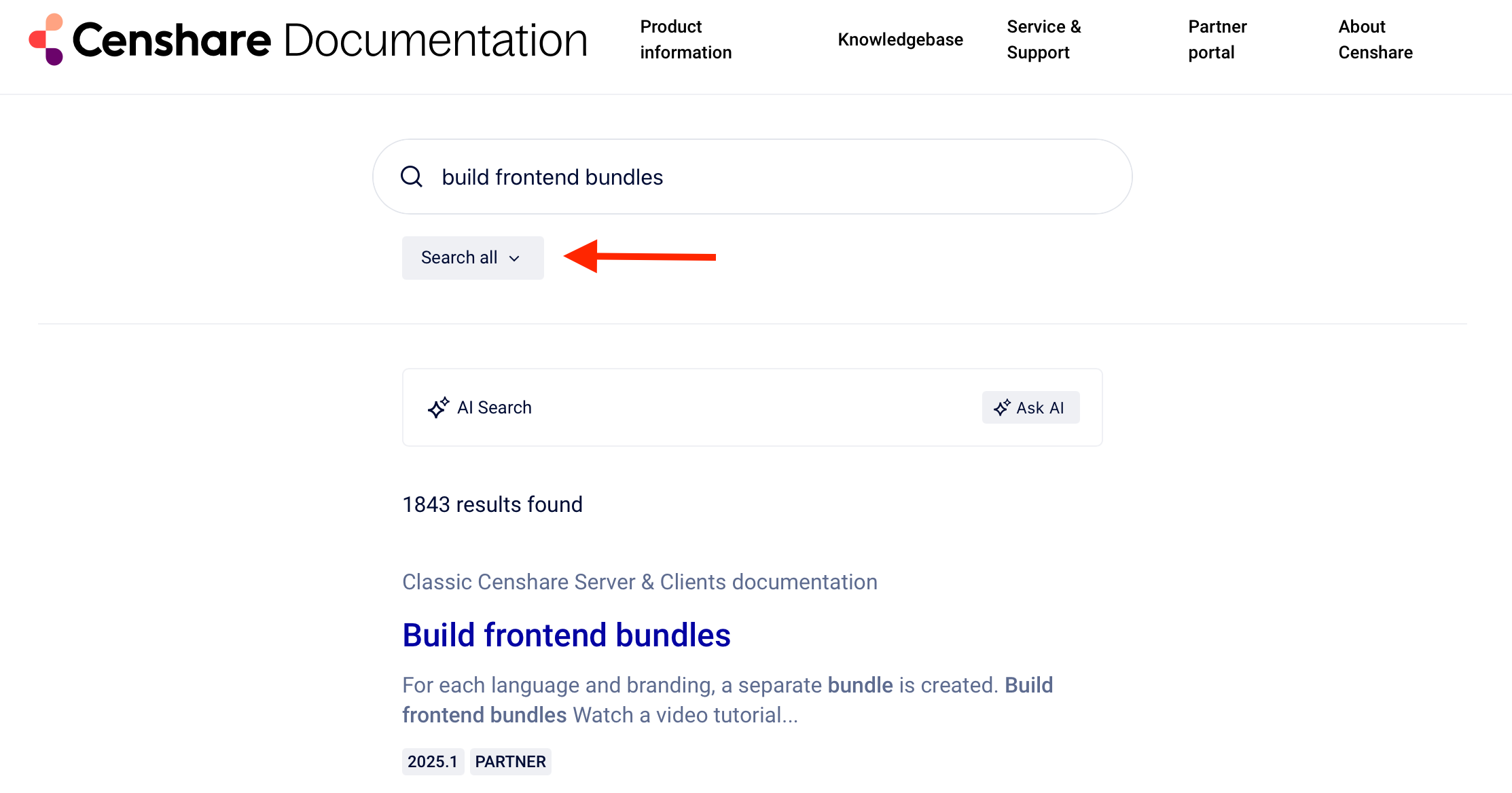Navigate to About Censhare
The width and height of the screenshot is (1512, 793).
pos(1375,39)
